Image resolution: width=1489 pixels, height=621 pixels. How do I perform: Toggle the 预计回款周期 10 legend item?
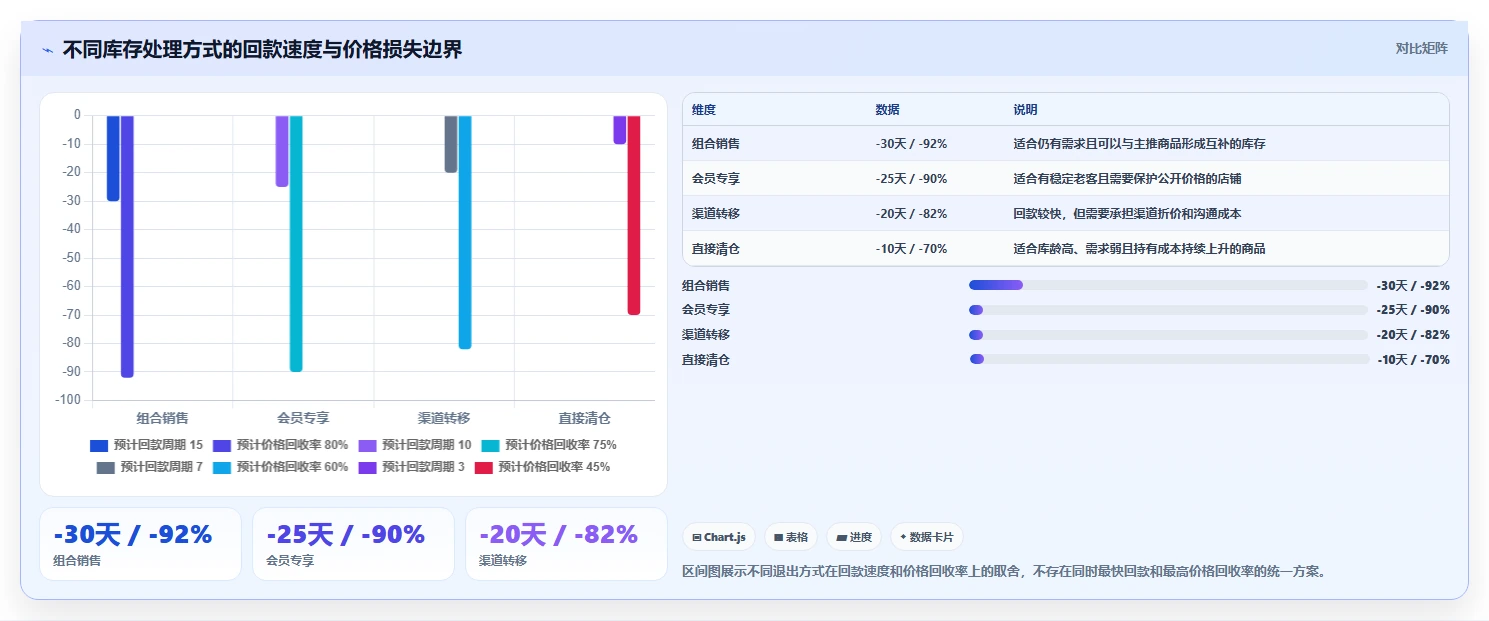[x=414, y=445]
